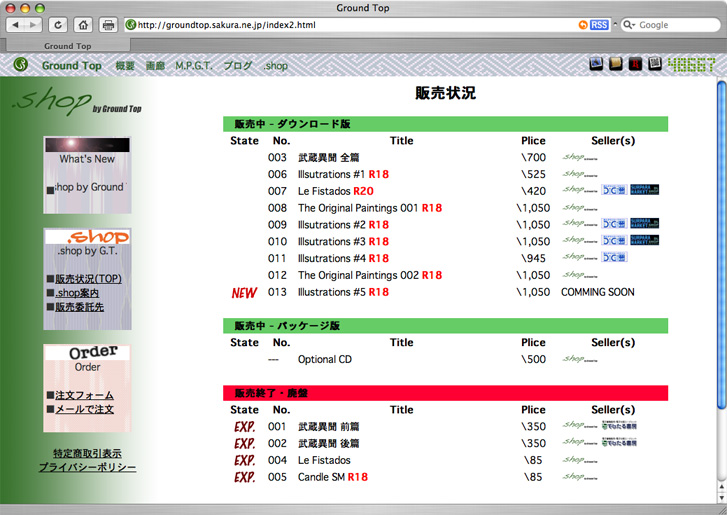Click the .shop seller icon for Optional CD
This screenshot has width=727, height=515.
(x=580, y=359)
